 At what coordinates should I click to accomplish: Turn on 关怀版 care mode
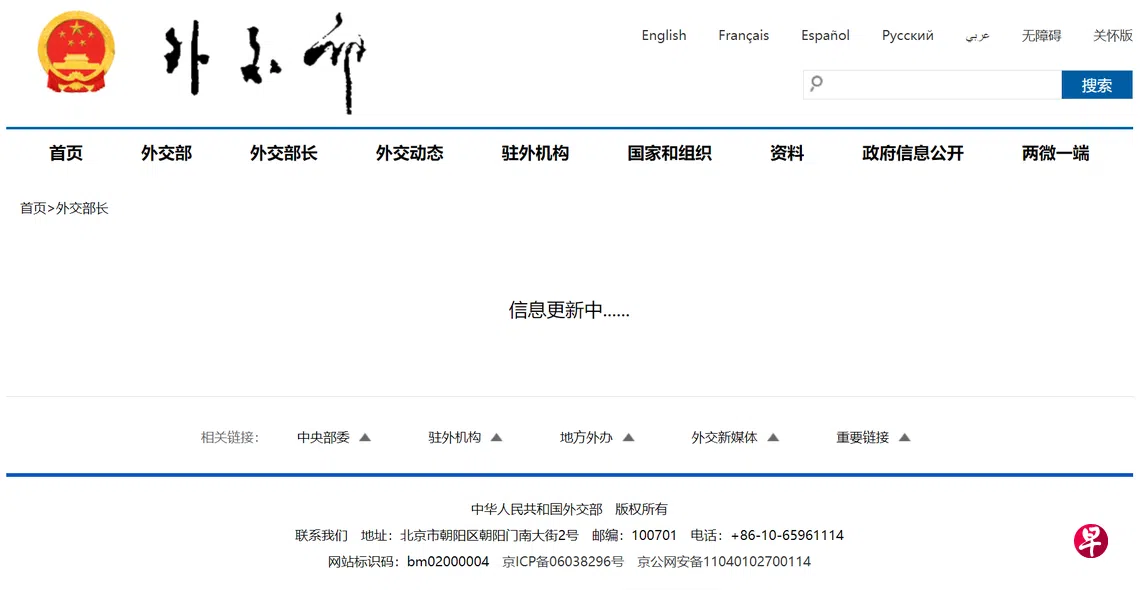coord(1112,35)
